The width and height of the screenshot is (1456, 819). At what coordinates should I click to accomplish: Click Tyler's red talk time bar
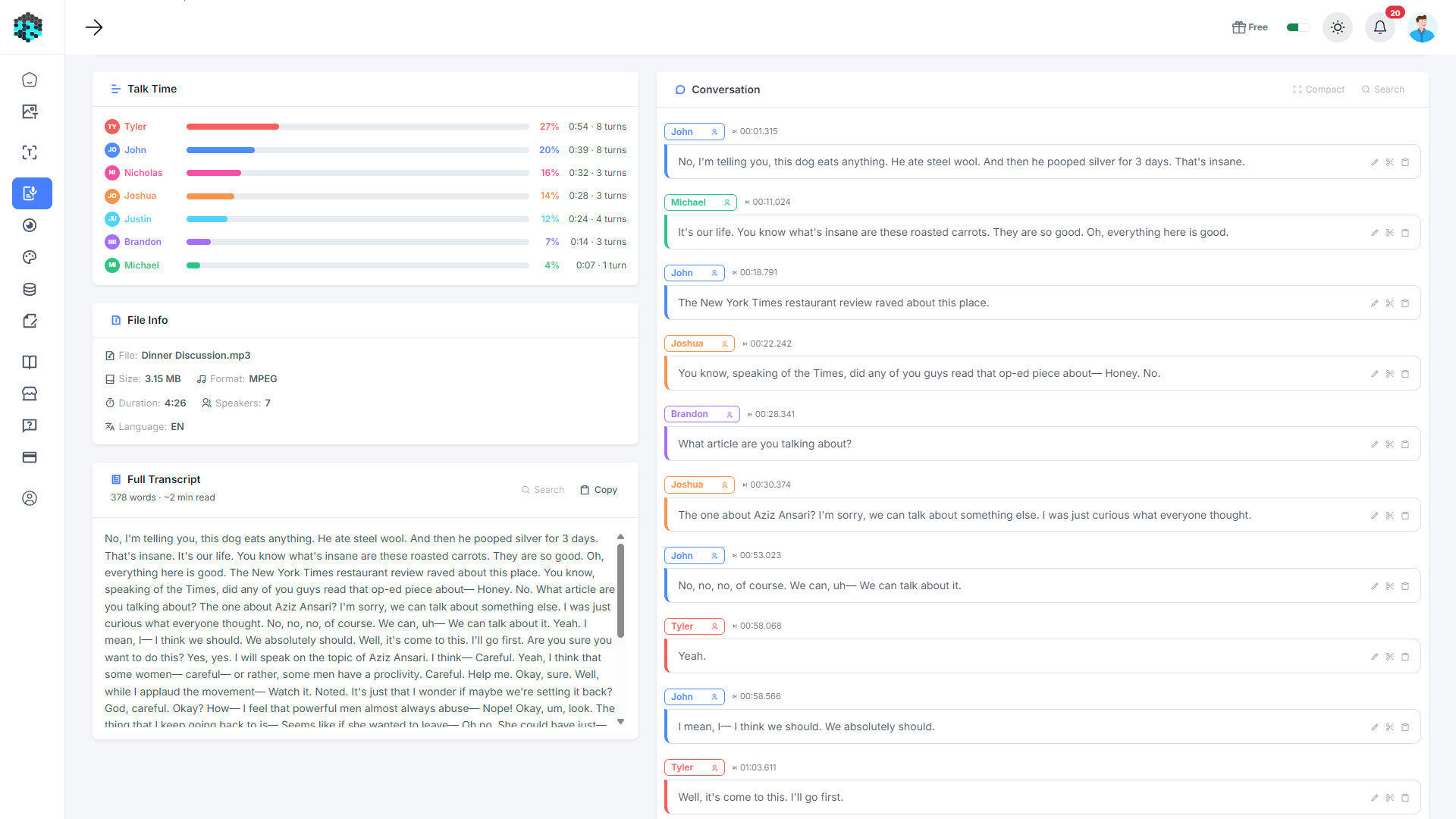point(232,127)
